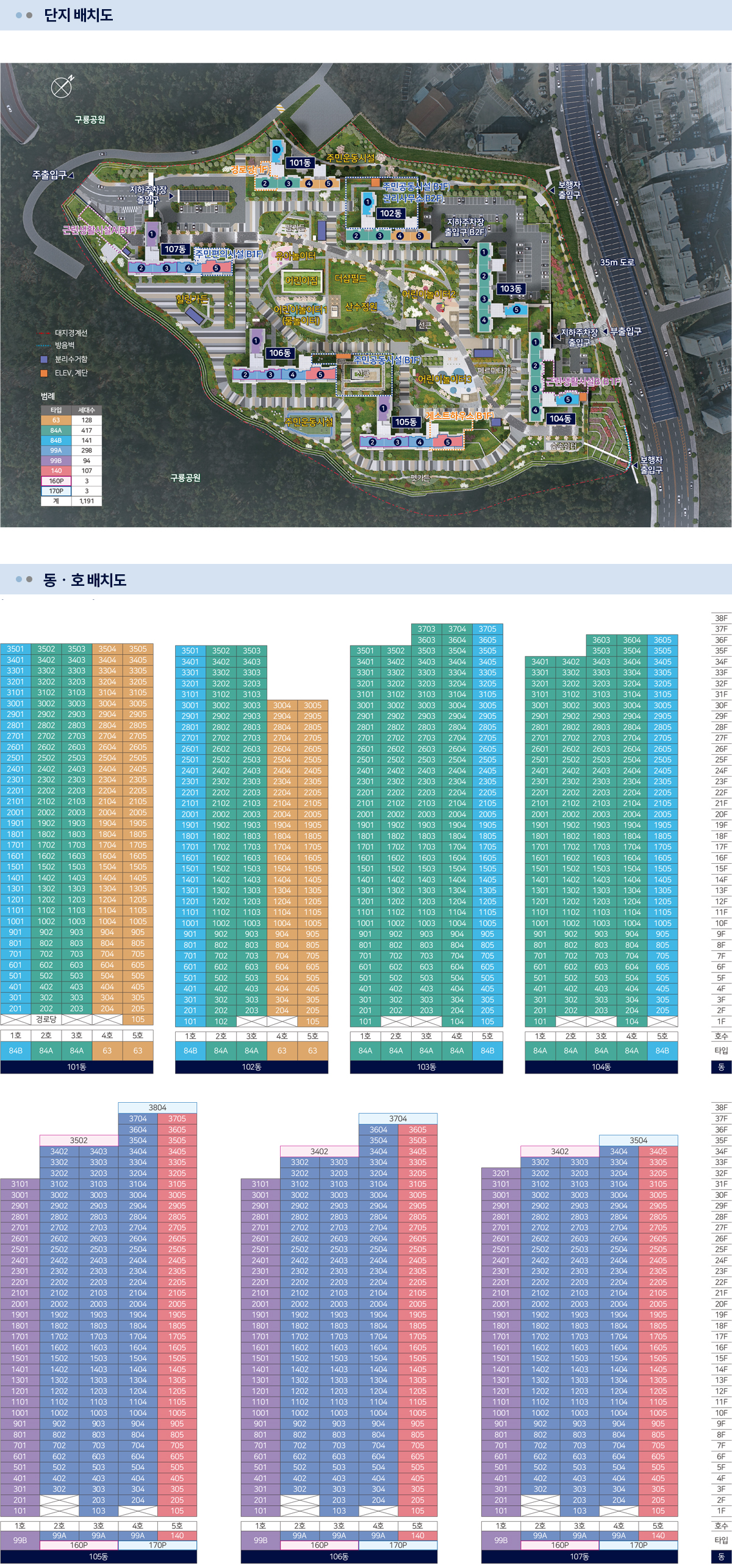732x1568 pixels.
Task: Click the 106동 footer bar below its chart
Action: pyautogui.click(x=339, y=1556)
